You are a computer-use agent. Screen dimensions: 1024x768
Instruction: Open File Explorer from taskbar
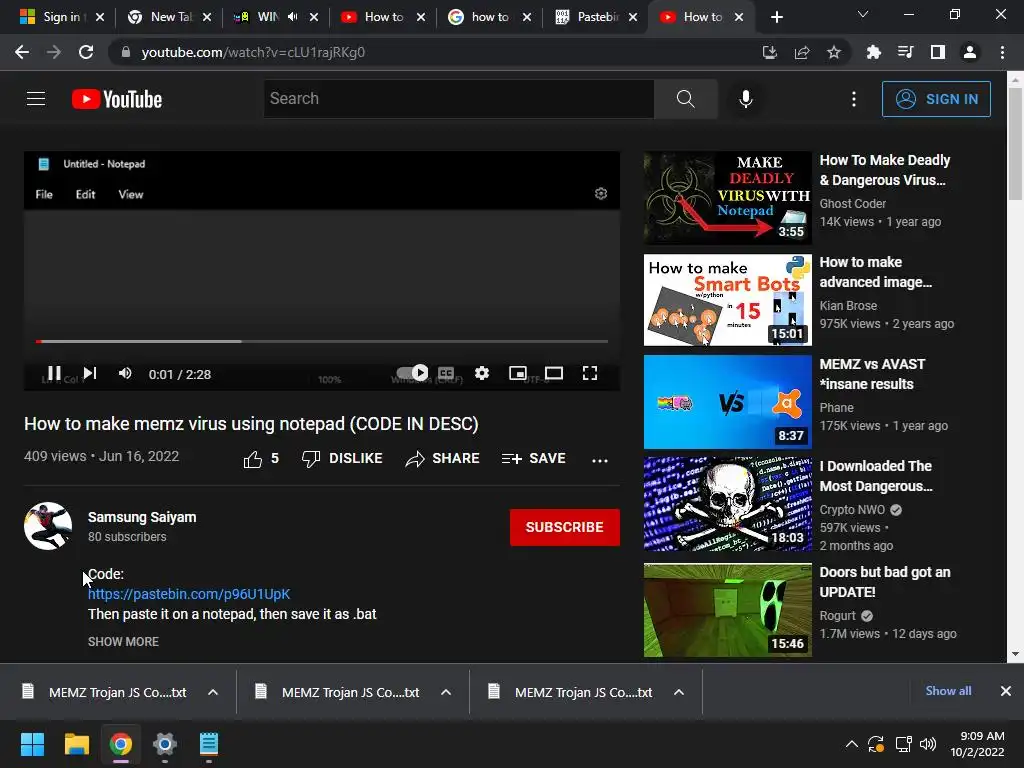[x=76, y=744]
